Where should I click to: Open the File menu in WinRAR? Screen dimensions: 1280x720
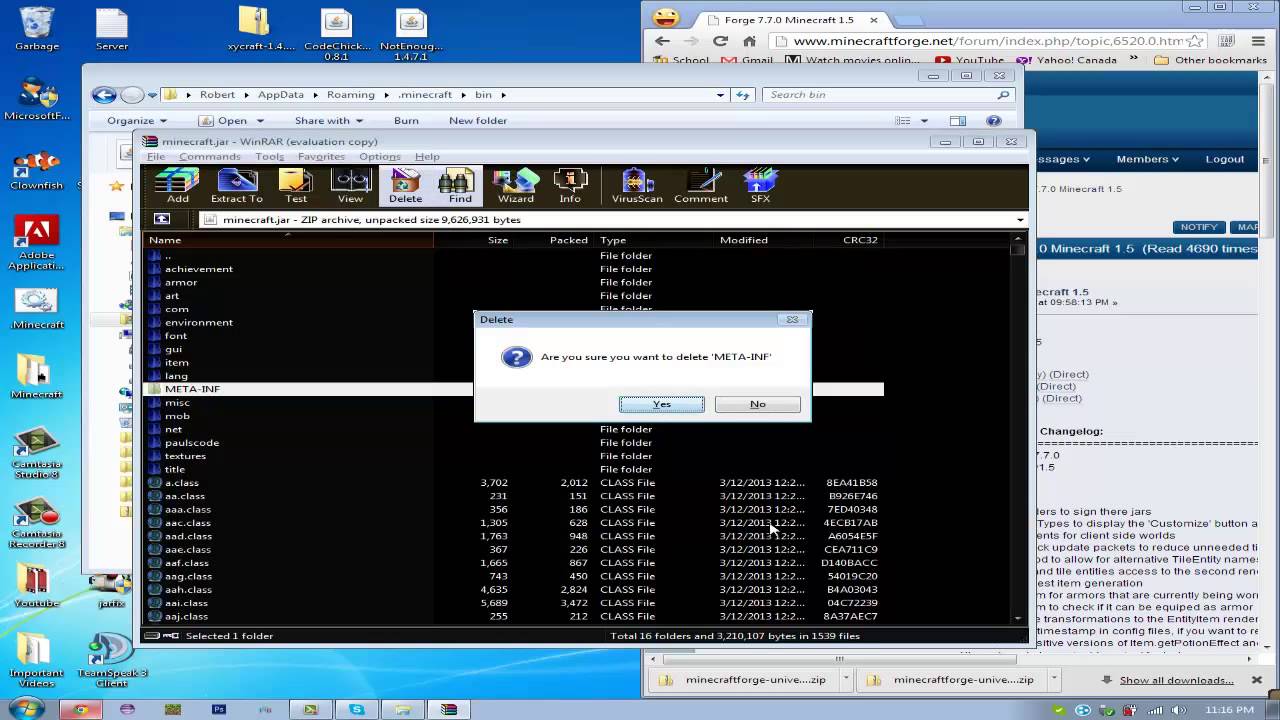pos(156,157)
